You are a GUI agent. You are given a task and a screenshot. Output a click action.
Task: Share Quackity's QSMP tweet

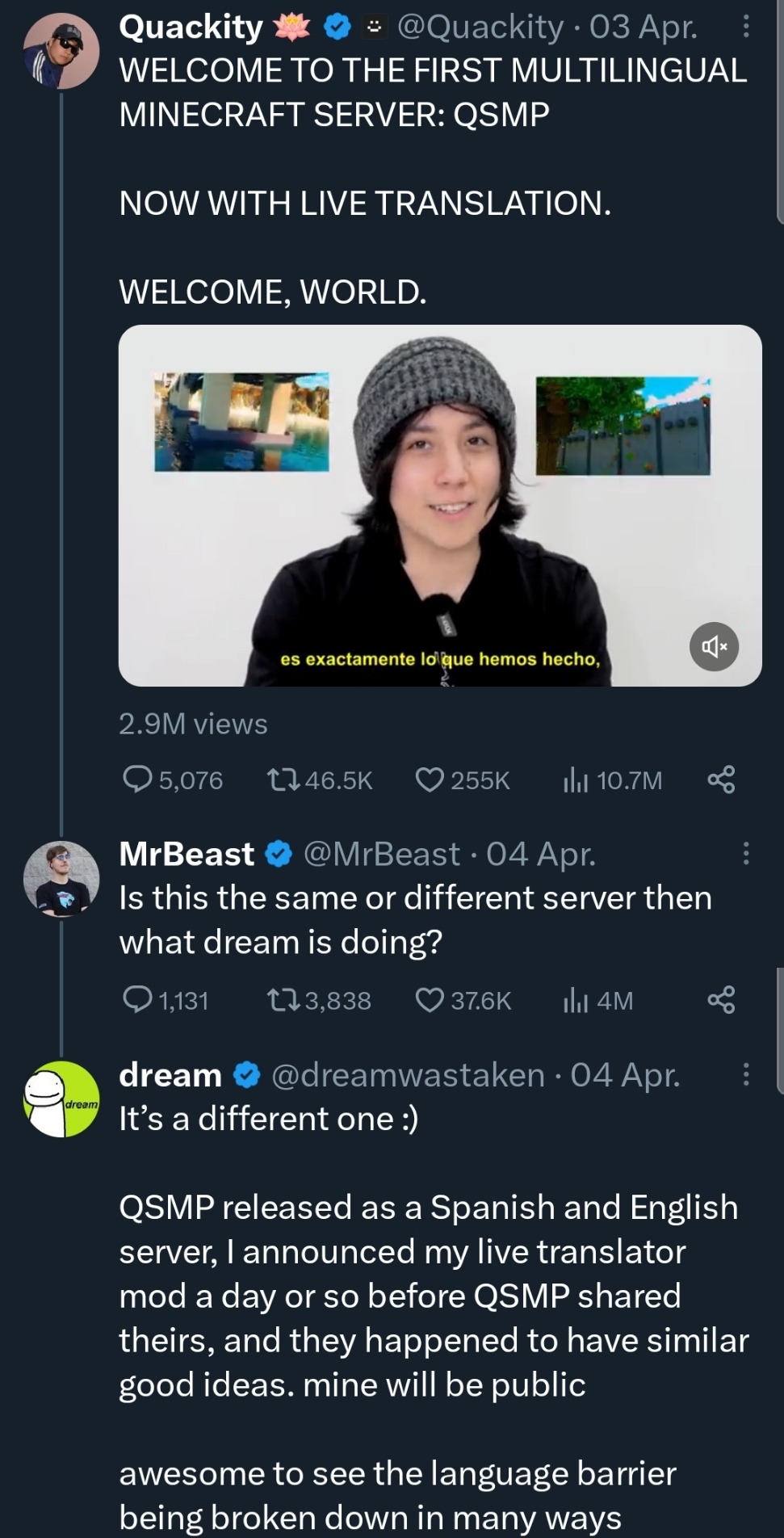click(x=721, y=780)
